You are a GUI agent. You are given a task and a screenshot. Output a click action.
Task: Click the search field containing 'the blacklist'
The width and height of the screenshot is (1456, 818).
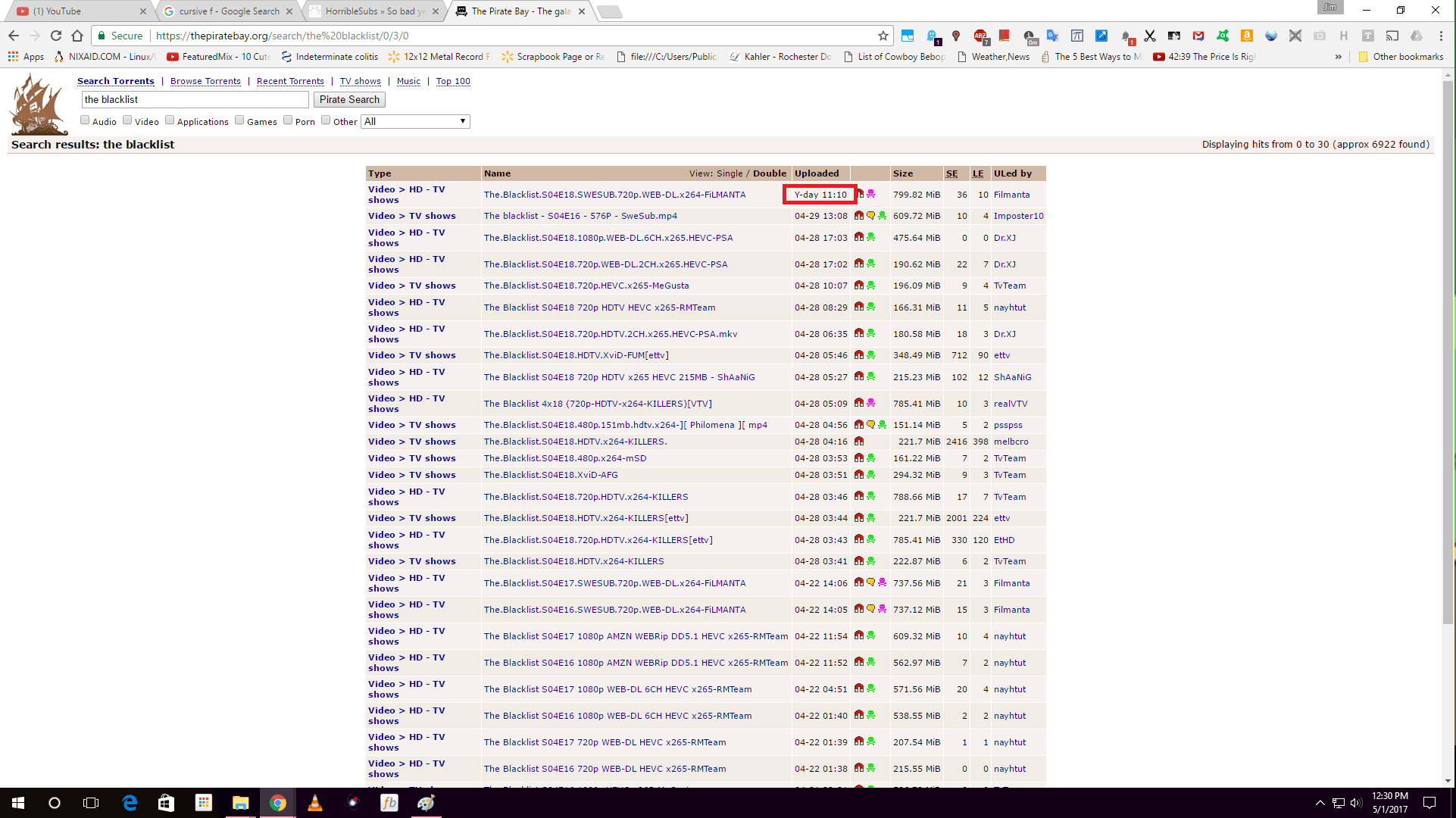pos(195,99)
